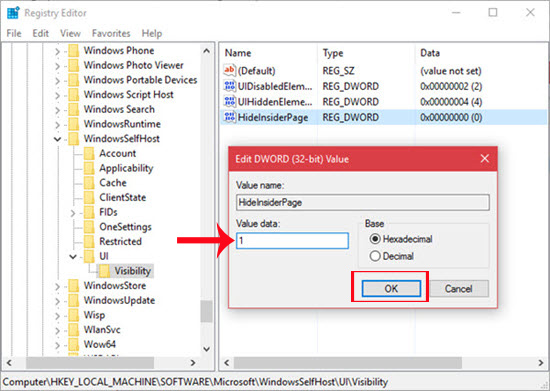550x391 pixels.
Task: Click the Registry Editor app icon in title bar
Action: click(13, 13)
